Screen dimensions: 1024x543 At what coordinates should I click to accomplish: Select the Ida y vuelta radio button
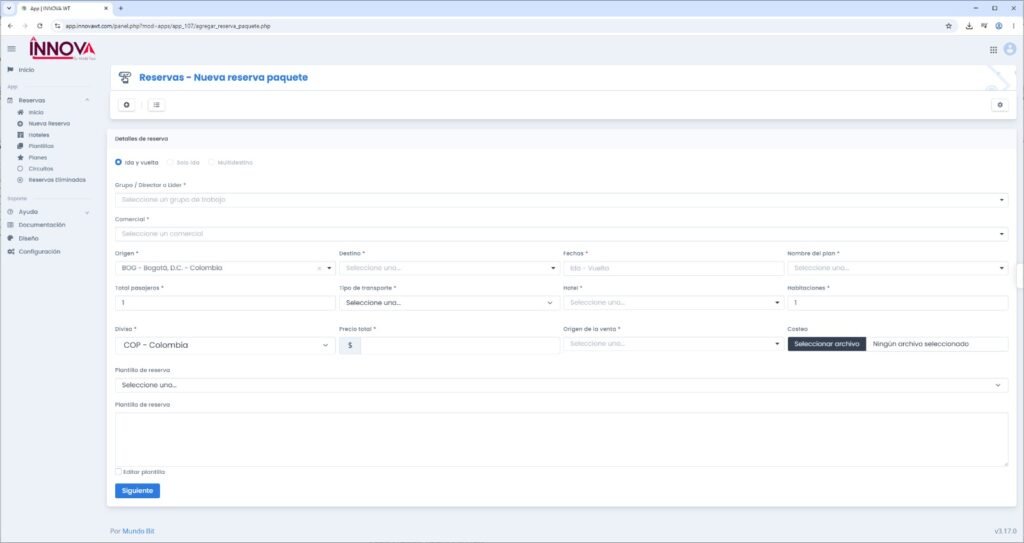click(x=118, y=162)
